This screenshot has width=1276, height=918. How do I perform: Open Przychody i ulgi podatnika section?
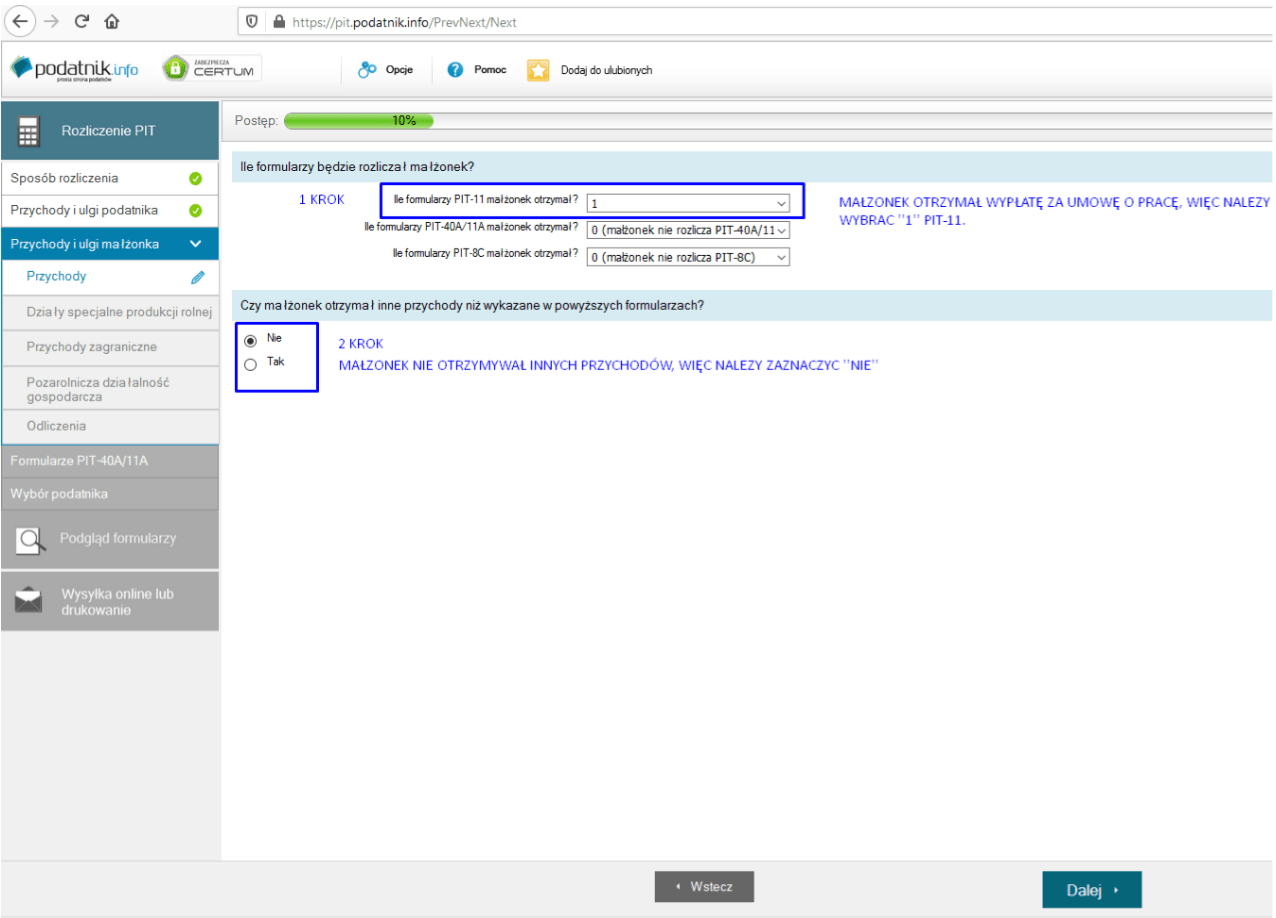(x=110, y=210)
